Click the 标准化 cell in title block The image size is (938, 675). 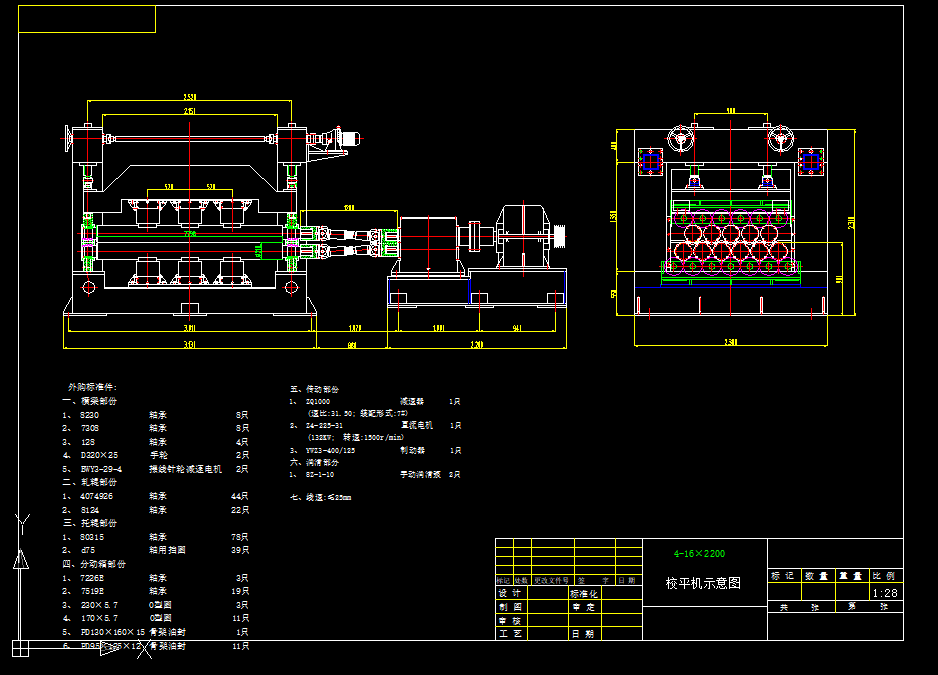(583, 593)
